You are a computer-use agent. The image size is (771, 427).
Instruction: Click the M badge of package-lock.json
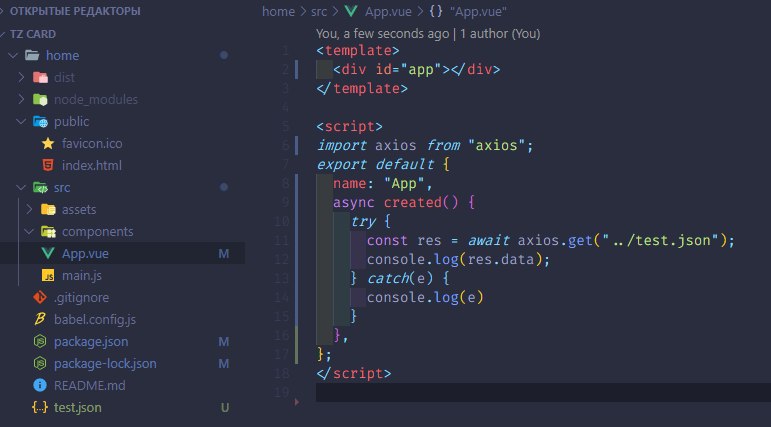[x=224, y=364]
